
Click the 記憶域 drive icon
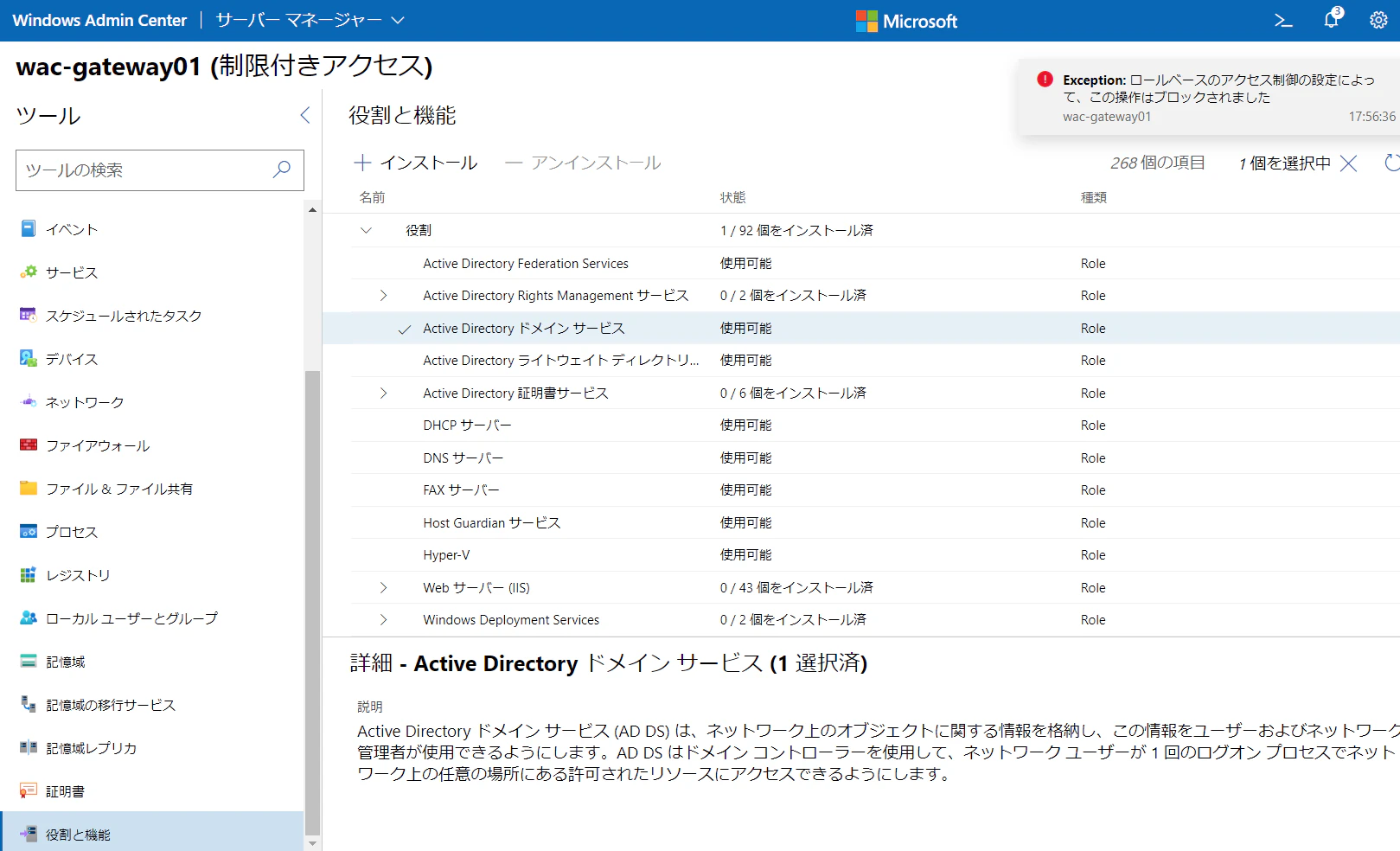point(29,661)
